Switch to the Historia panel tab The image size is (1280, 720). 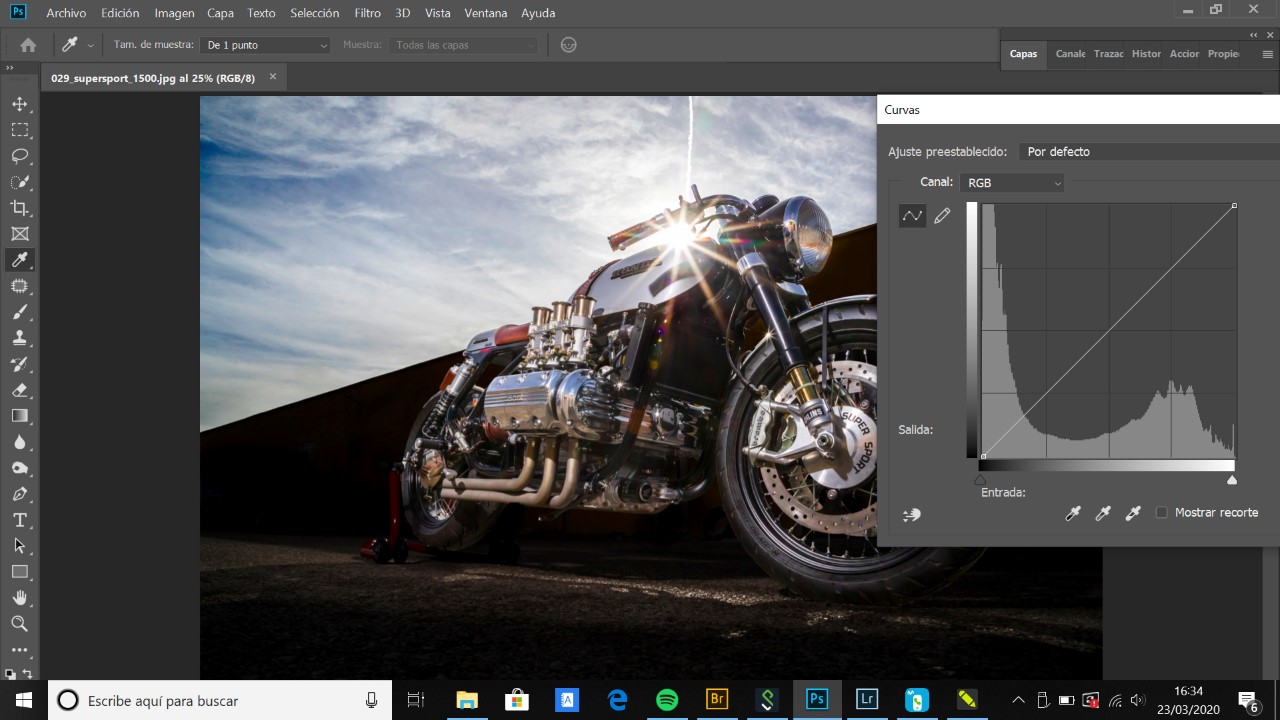click(x=1146, y=54)
